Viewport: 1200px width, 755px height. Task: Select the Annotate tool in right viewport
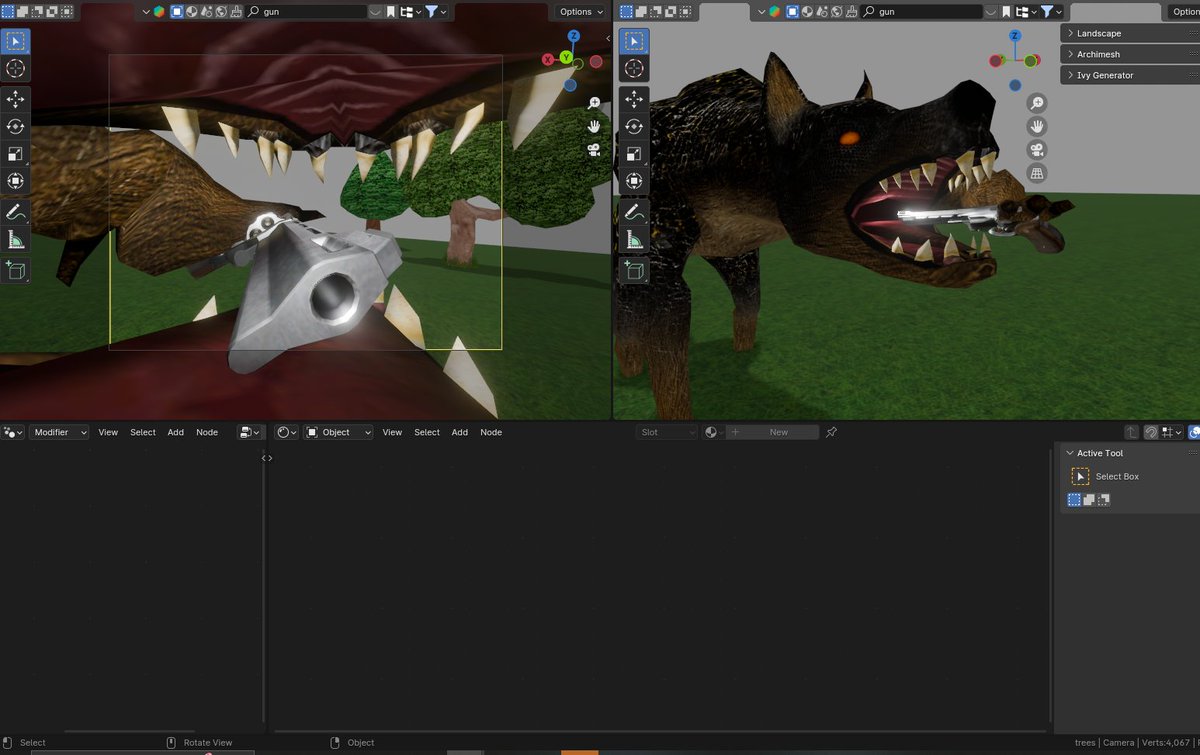point(633,212)
